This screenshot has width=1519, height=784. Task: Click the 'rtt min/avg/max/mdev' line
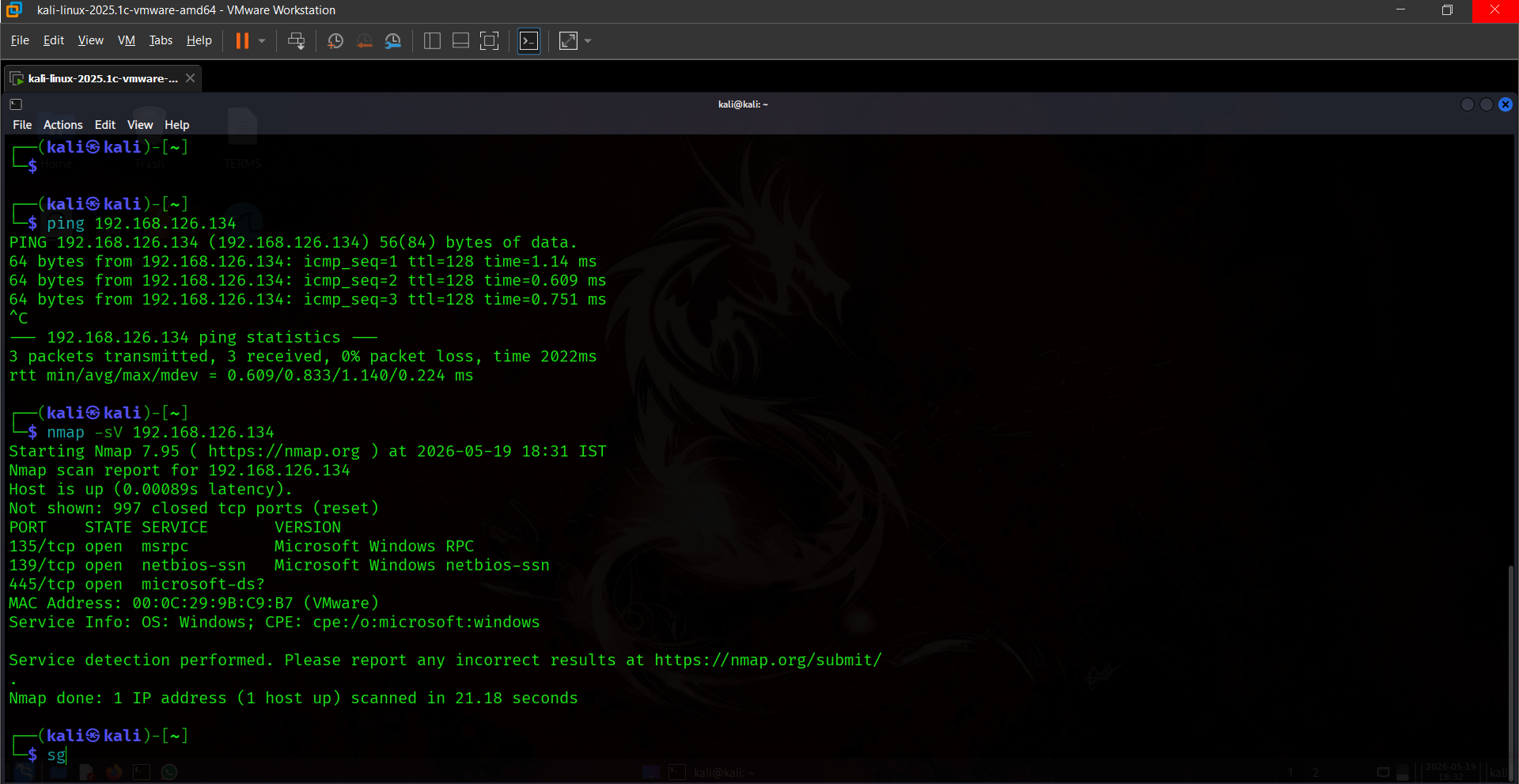241,376
